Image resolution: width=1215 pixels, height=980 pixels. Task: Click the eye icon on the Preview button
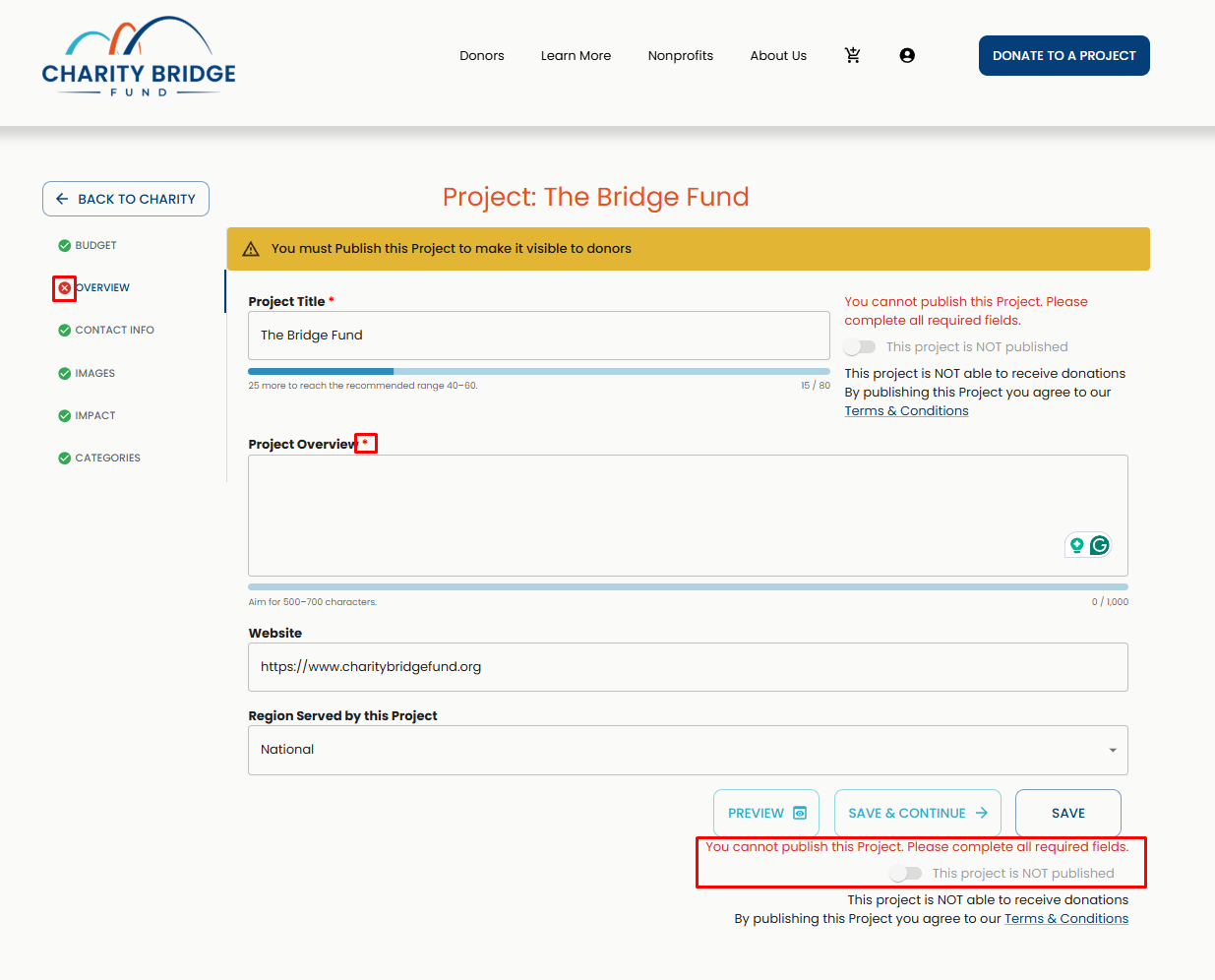(800, 813)
